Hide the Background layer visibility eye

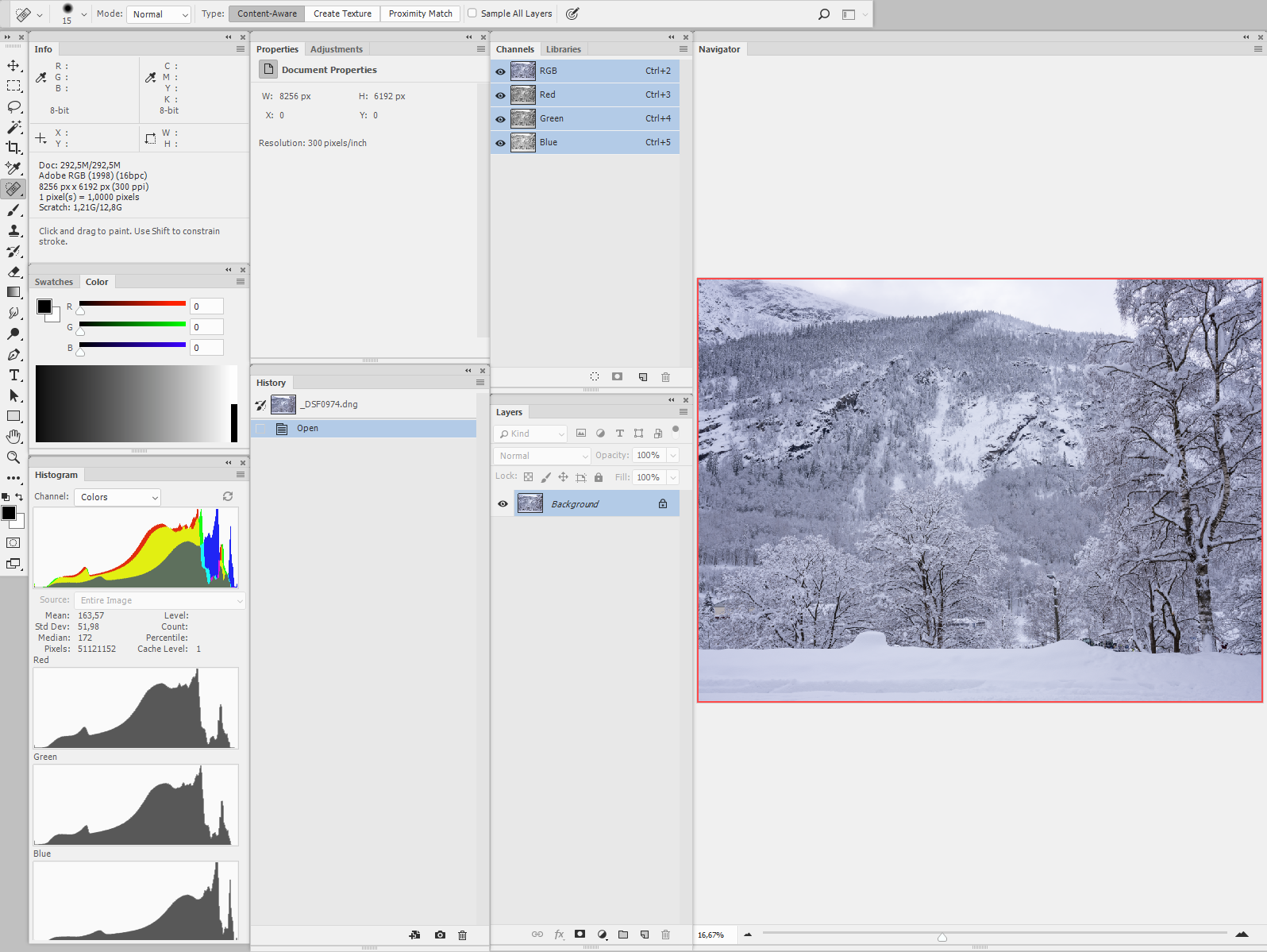(x=503, y=504)
